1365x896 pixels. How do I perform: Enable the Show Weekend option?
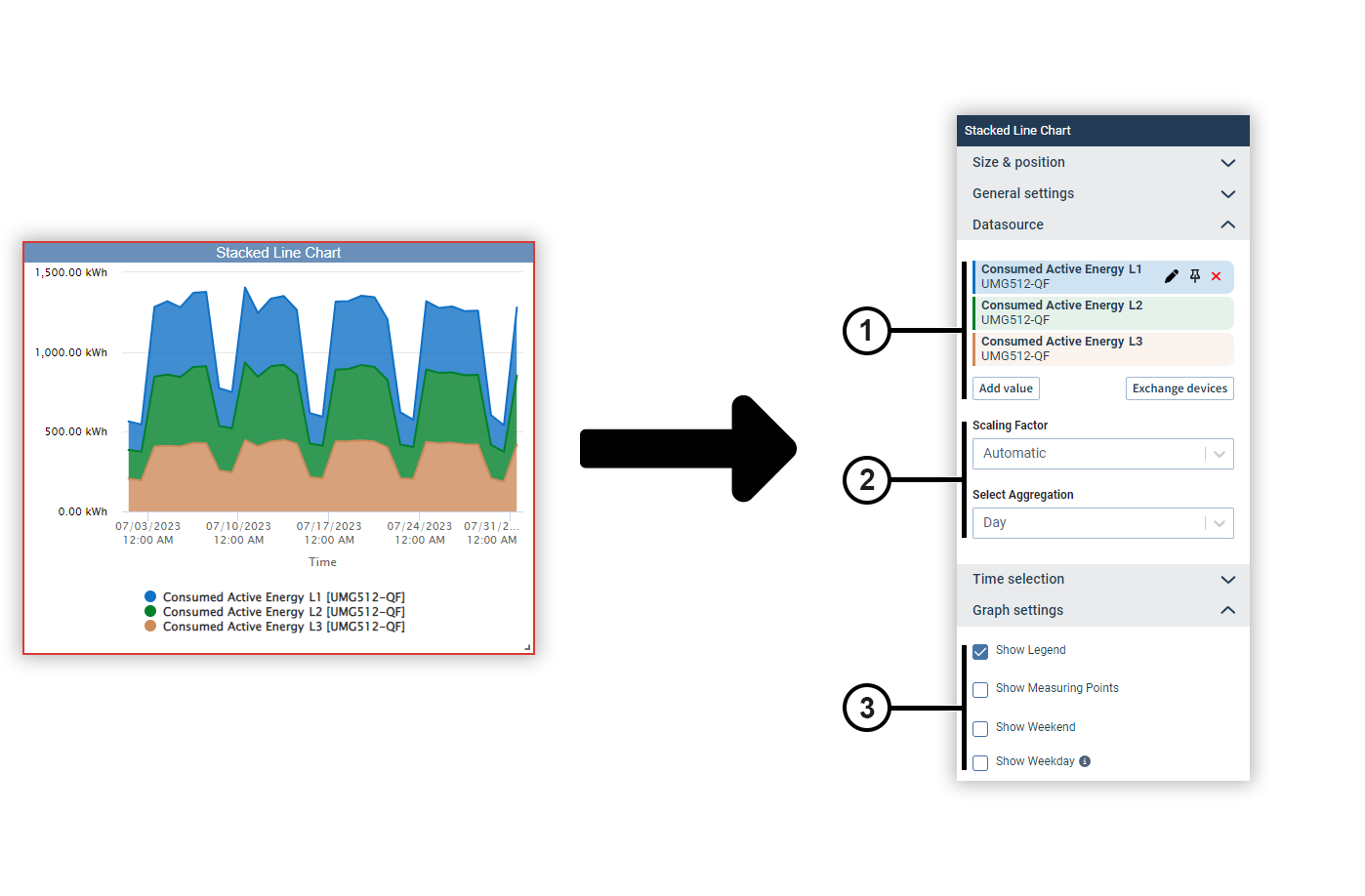pos(980,728)
